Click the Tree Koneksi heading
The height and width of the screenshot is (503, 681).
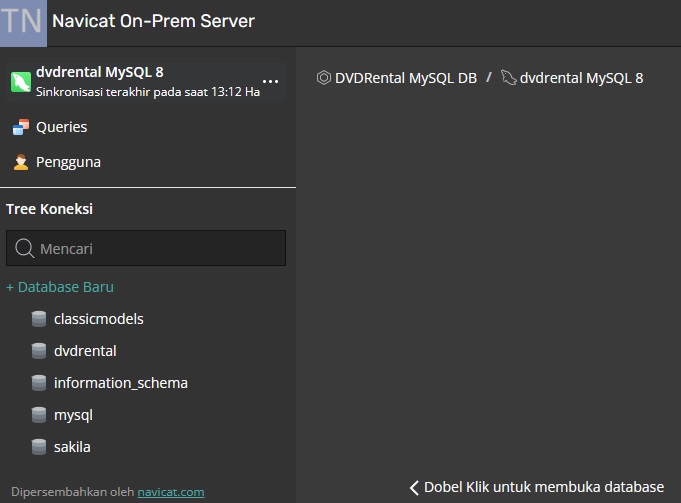49,209
